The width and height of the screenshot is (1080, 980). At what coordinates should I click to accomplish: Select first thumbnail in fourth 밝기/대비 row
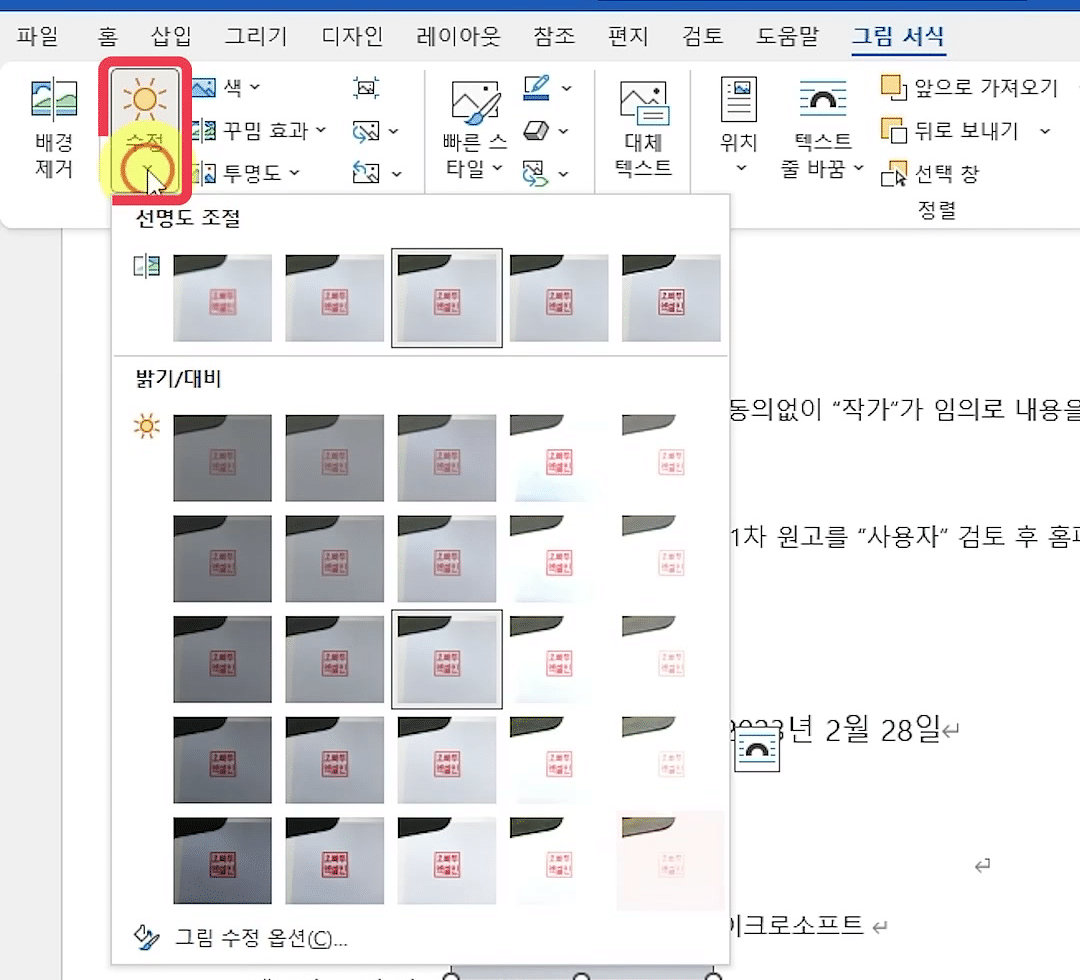click(x=222, y=760)
